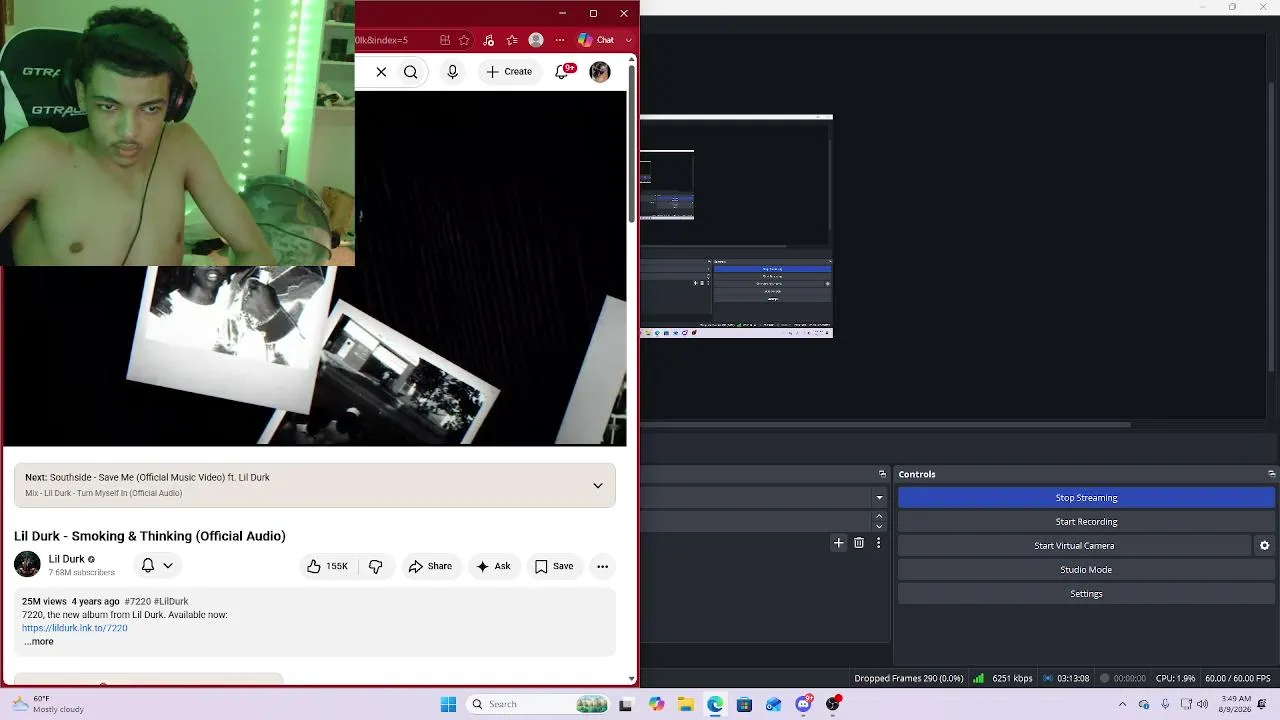
Task: Add a new transition with the plus icon
Action: pyautogui.click(x=838, y=543)
